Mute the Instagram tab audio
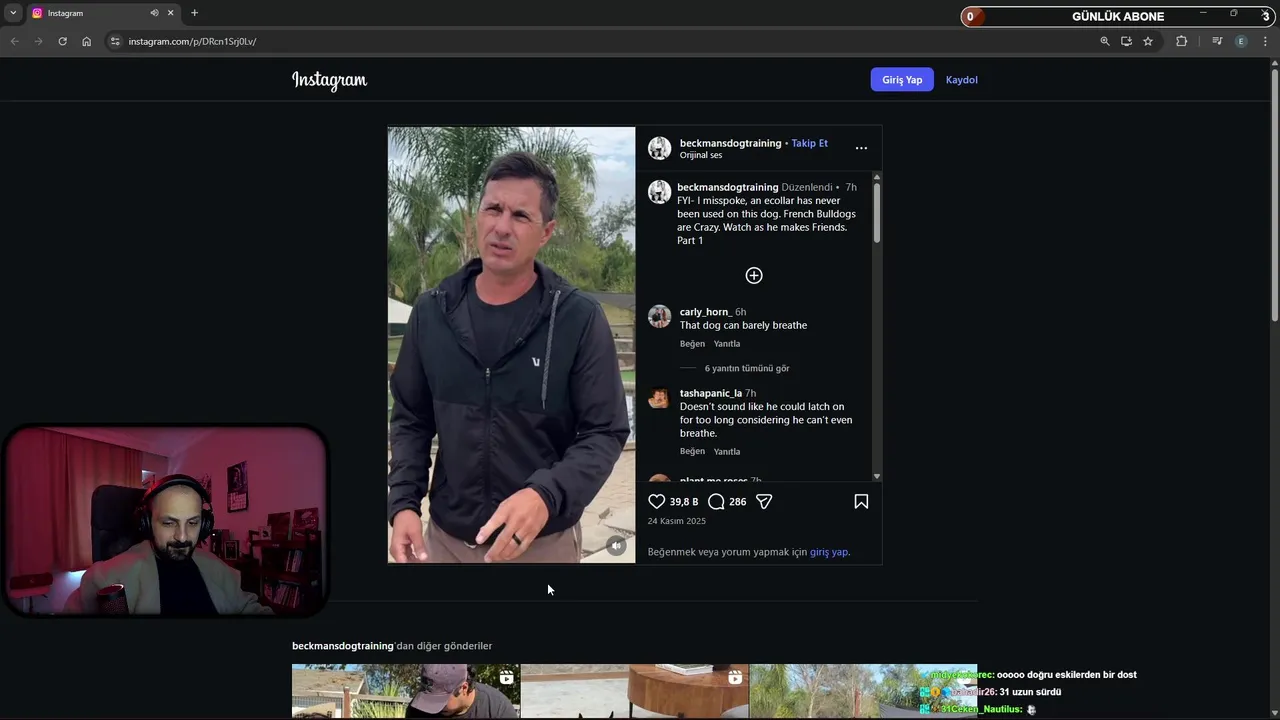This screenshot has width=1280, height=720. tap(154, 13)
